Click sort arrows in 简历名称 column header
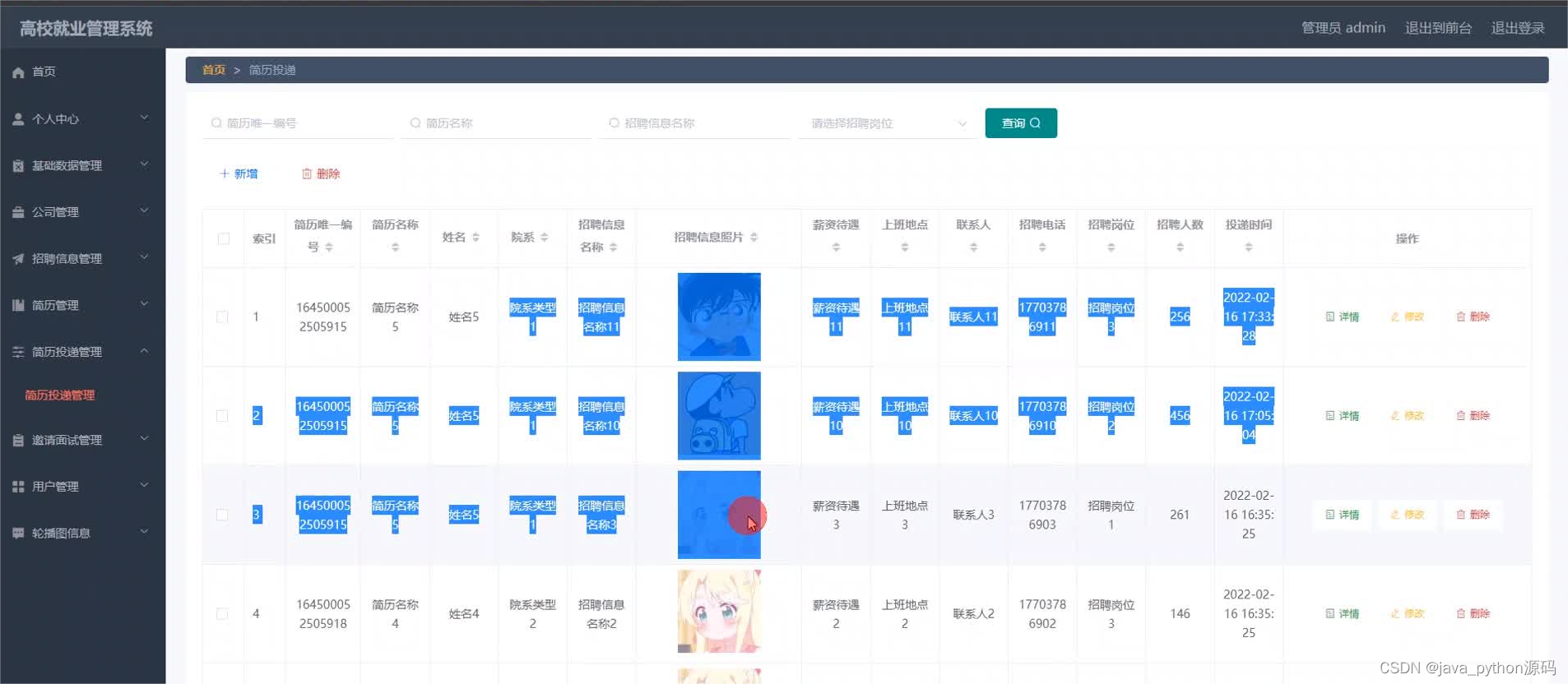Viewport: 1568px width, 684px height. click(395, 247)
